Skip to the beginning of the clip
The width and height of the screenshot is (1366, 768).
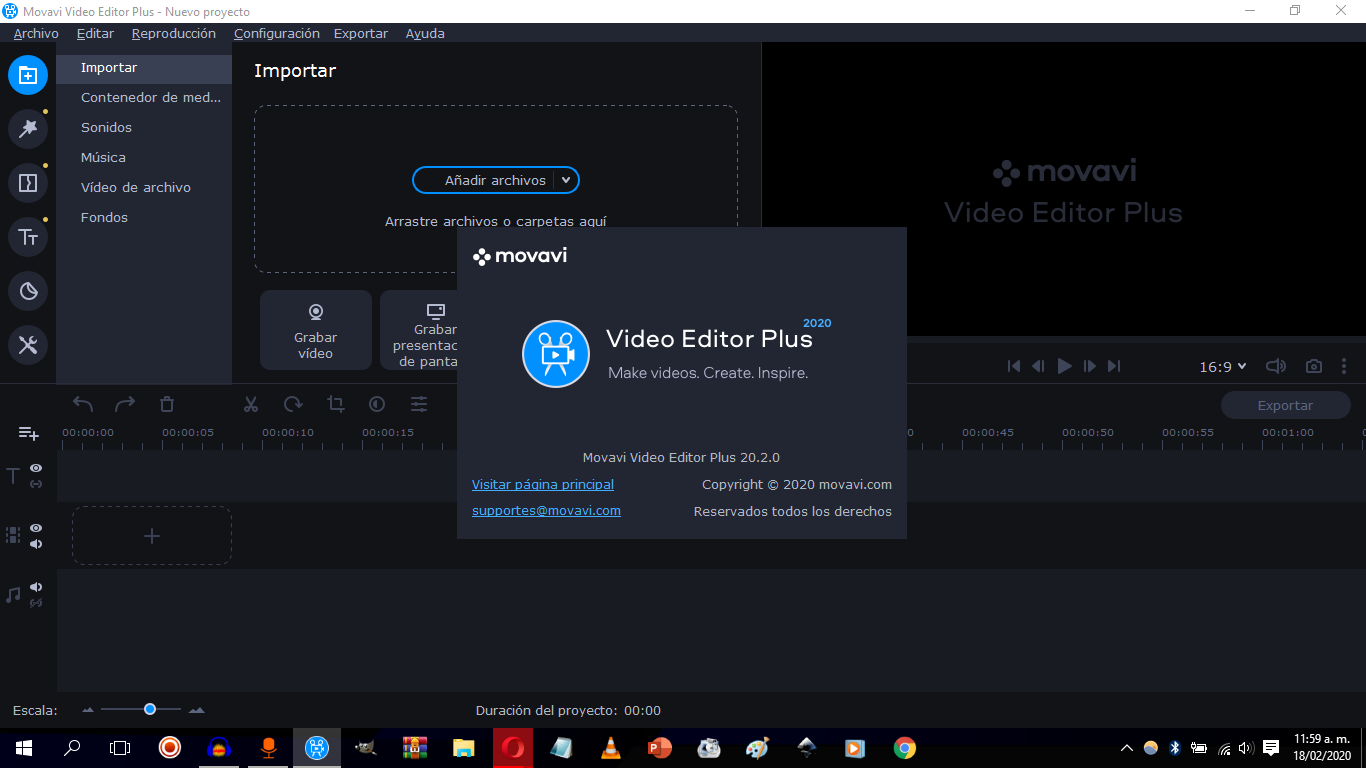point(1014,366)
